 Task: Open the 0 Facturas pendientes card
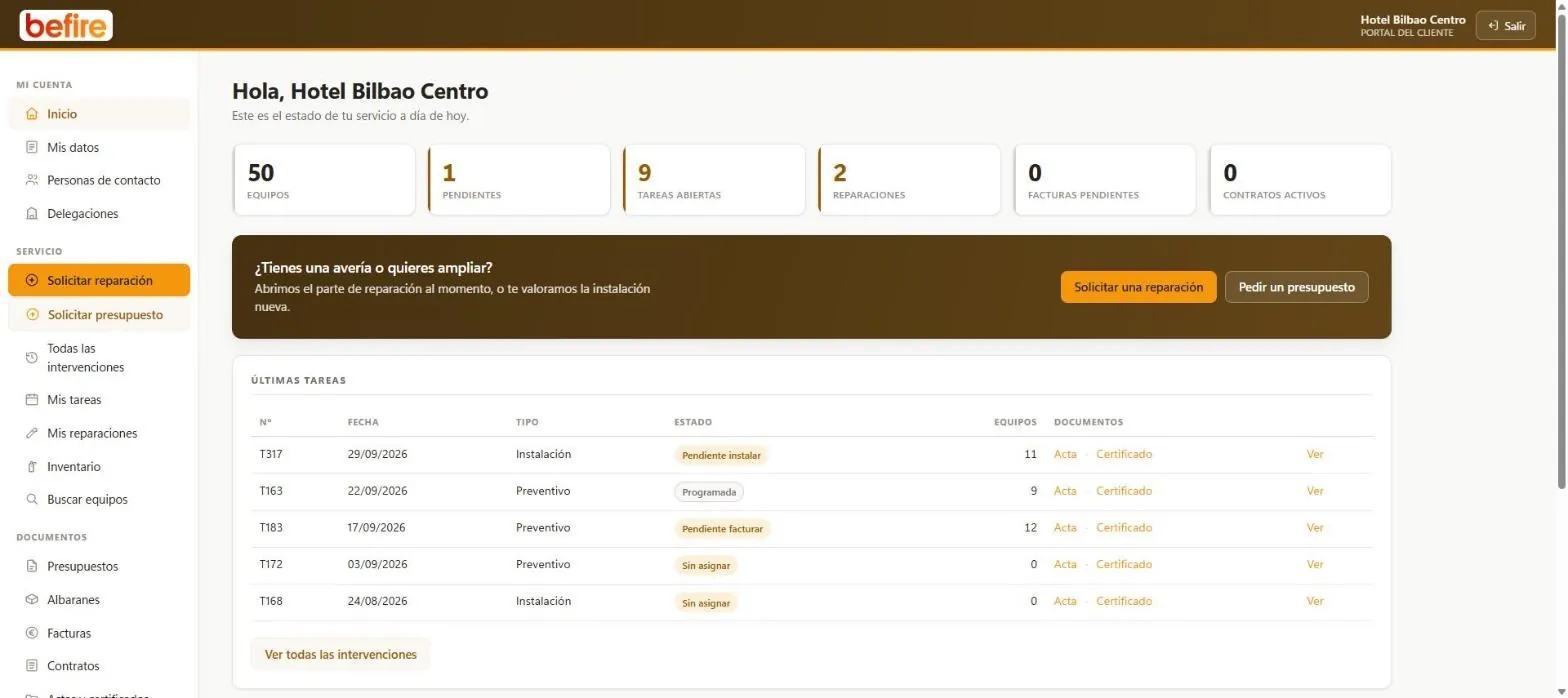point(1105,180)
